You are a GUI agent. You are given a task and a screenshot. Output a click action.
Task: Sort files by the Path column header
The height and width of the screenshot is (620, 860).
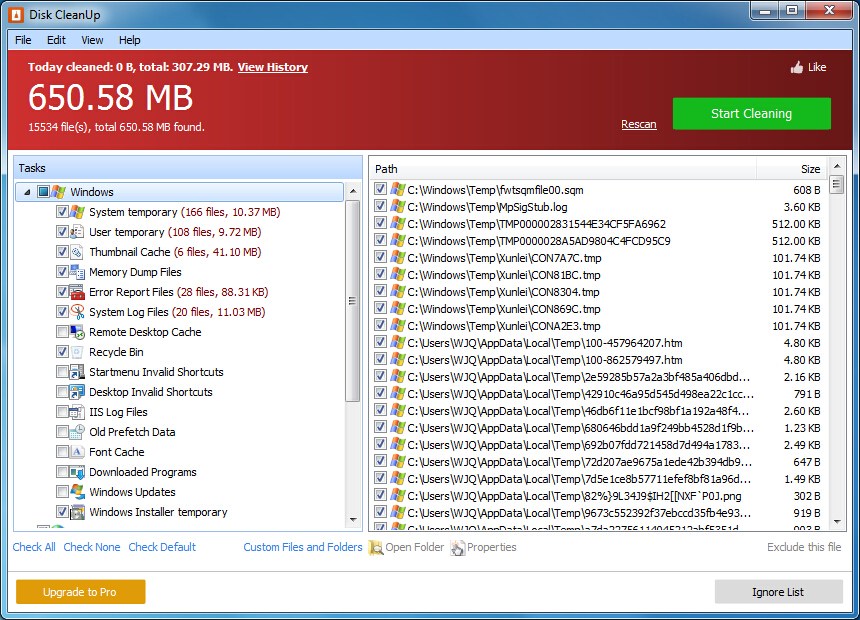(563, 169)
